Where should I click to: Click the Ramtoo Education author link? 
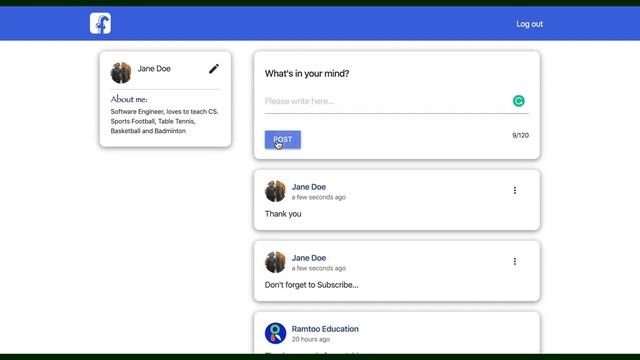tap(325, 329)
